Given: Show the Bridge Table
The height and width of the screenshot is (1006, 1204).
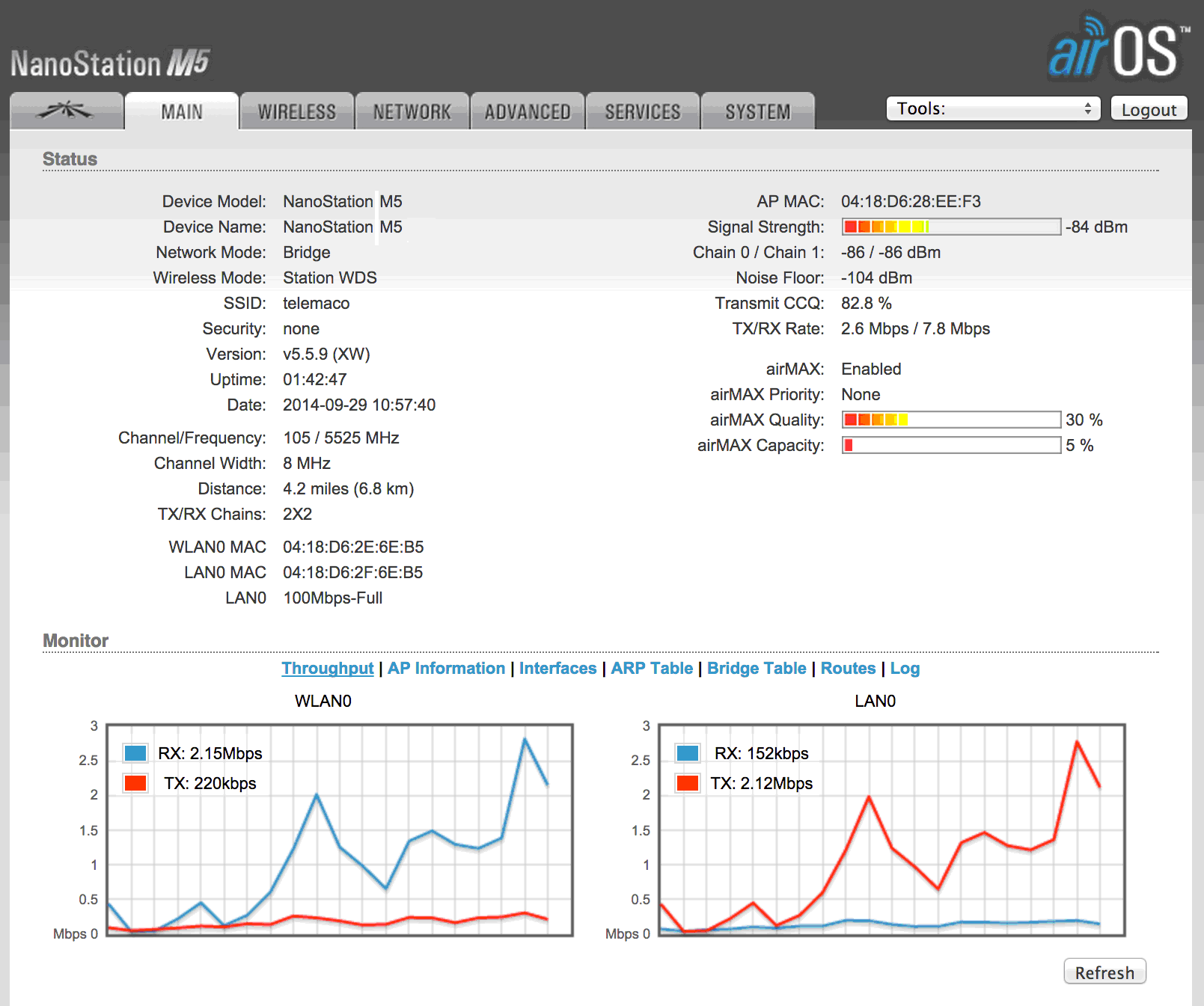Looking at the screenshot, I should coord(757,668).
